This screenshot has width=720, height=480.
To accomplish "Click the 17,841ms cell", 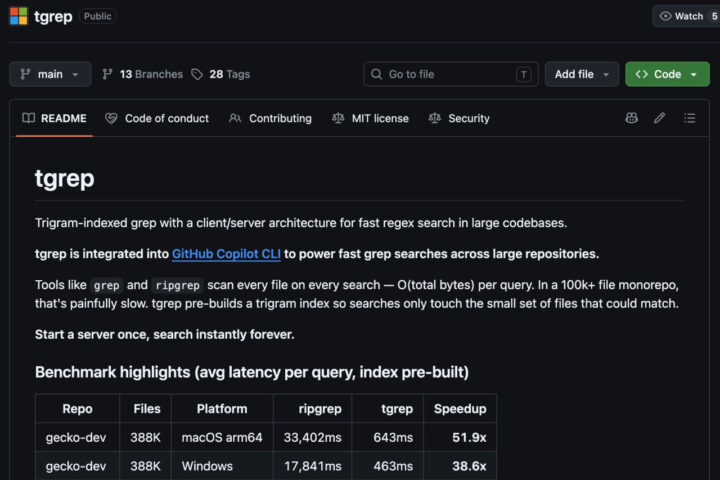I will (x=313, y=466).
